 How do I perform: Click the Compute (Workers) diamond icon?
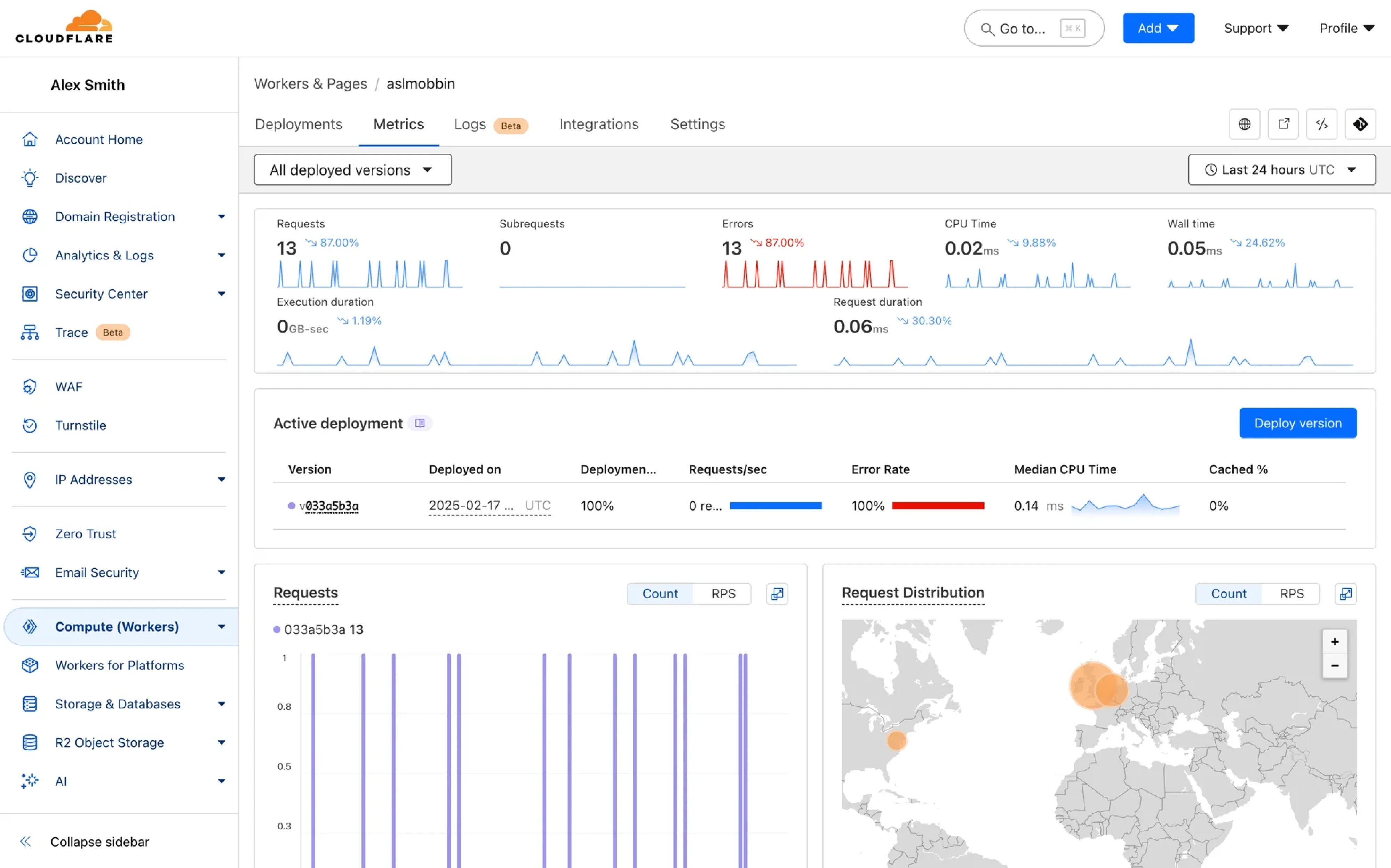[30, 626]
